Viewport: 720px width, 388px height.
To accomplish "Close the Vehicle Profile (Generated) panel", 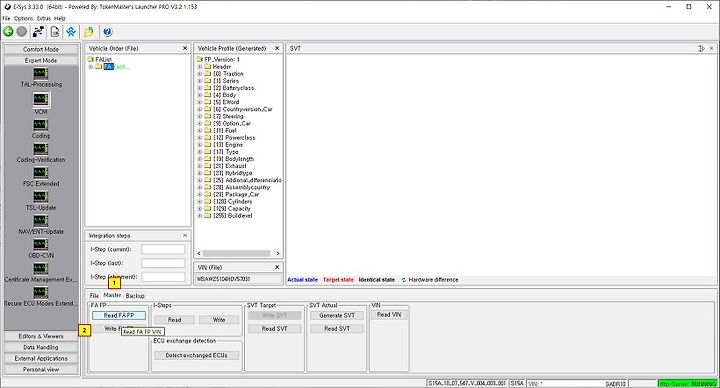I will 277,48.
